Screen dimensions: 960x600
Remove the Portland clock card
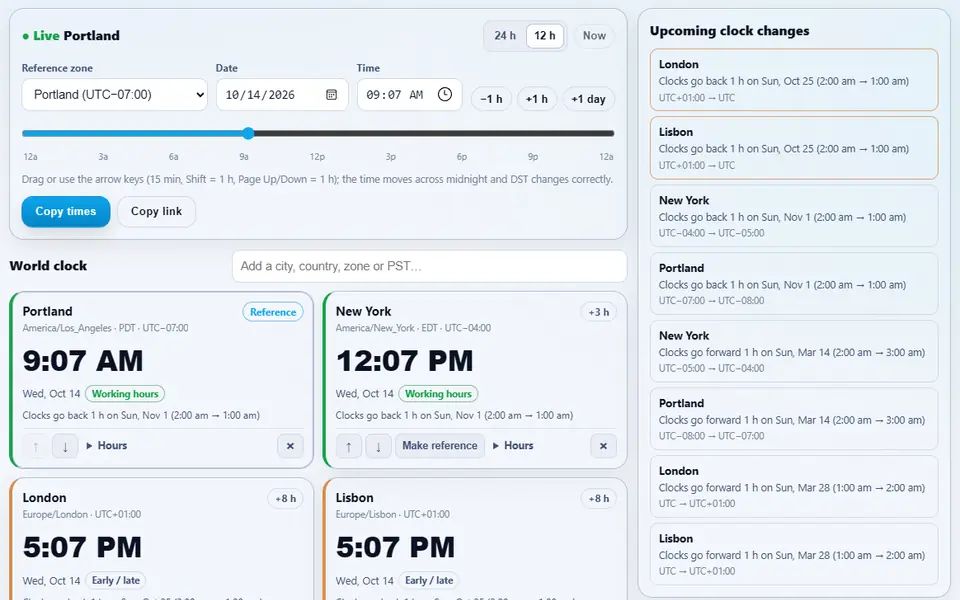click(x=290, y=446)
